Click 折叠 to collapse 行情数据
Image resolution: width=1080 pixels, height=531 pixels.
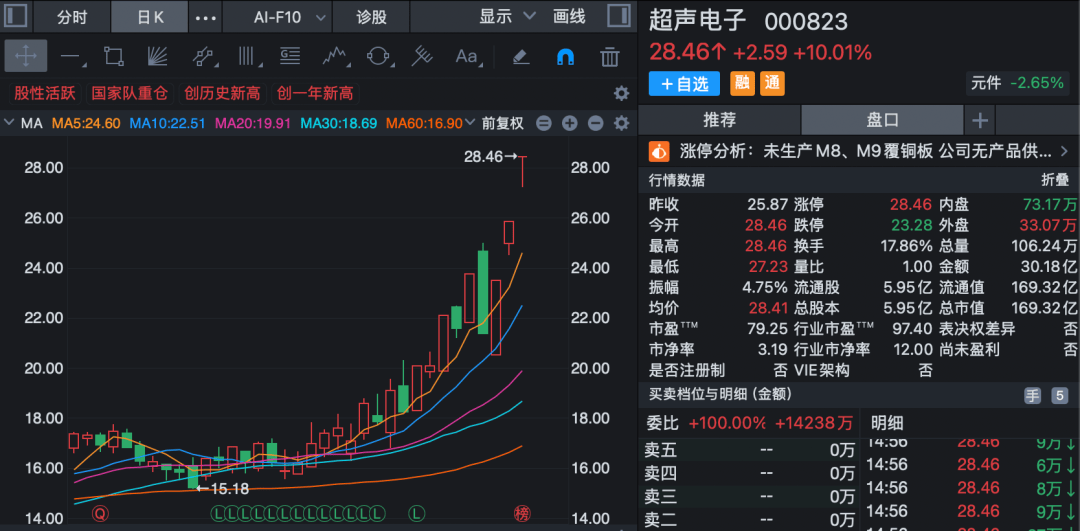(1054, 181)
